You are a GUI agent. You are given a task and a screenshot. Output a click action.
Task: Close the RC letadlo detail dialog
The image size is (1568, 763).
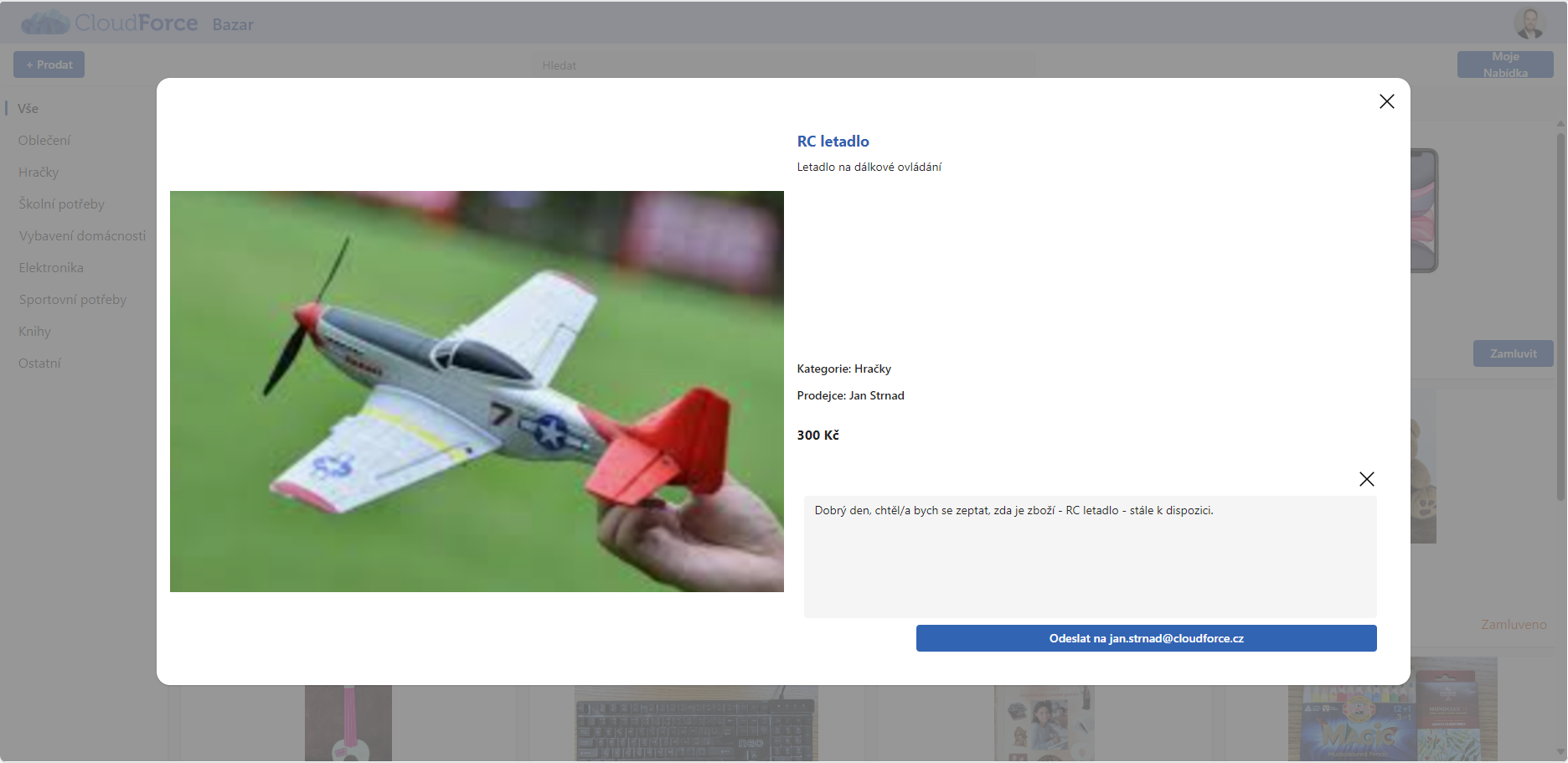[1386, 101]
